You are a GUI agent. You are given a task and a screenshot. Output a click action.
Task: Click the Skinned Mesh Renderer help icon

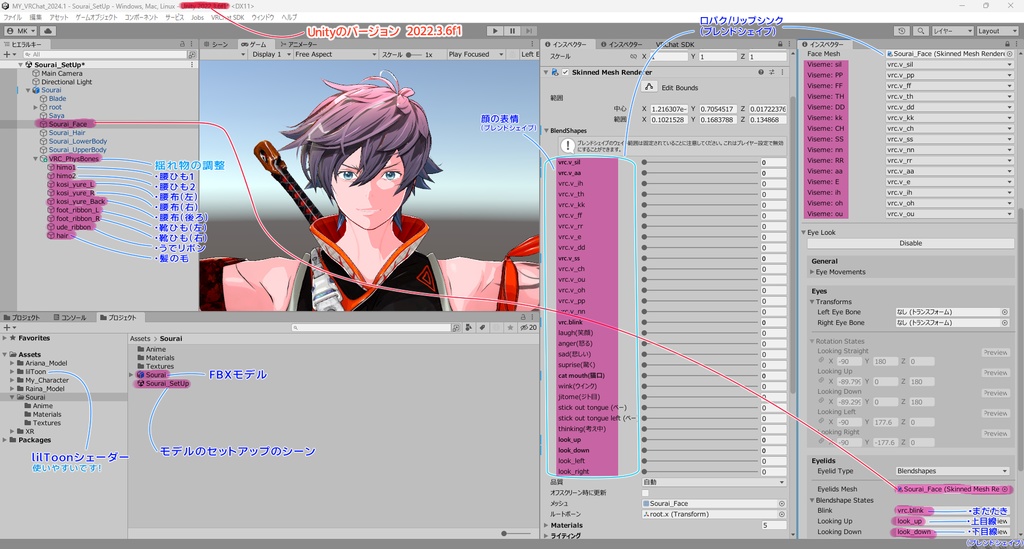click(x=761, y=72)
